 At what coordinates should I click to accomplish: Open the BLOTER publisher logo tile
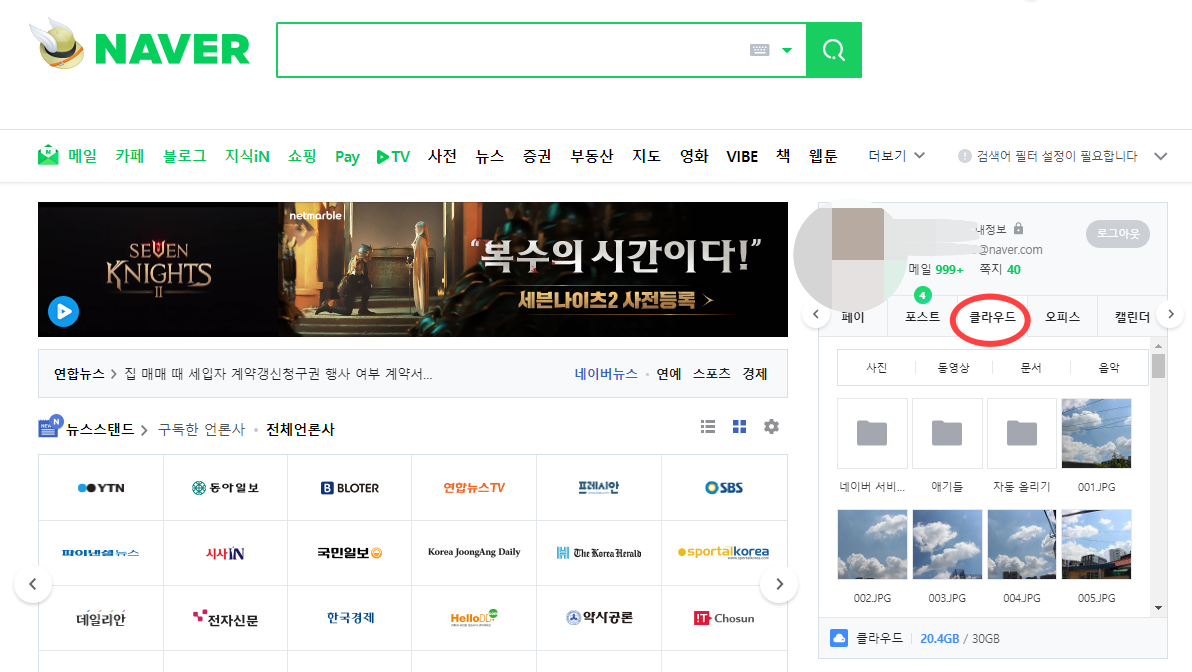350,488
